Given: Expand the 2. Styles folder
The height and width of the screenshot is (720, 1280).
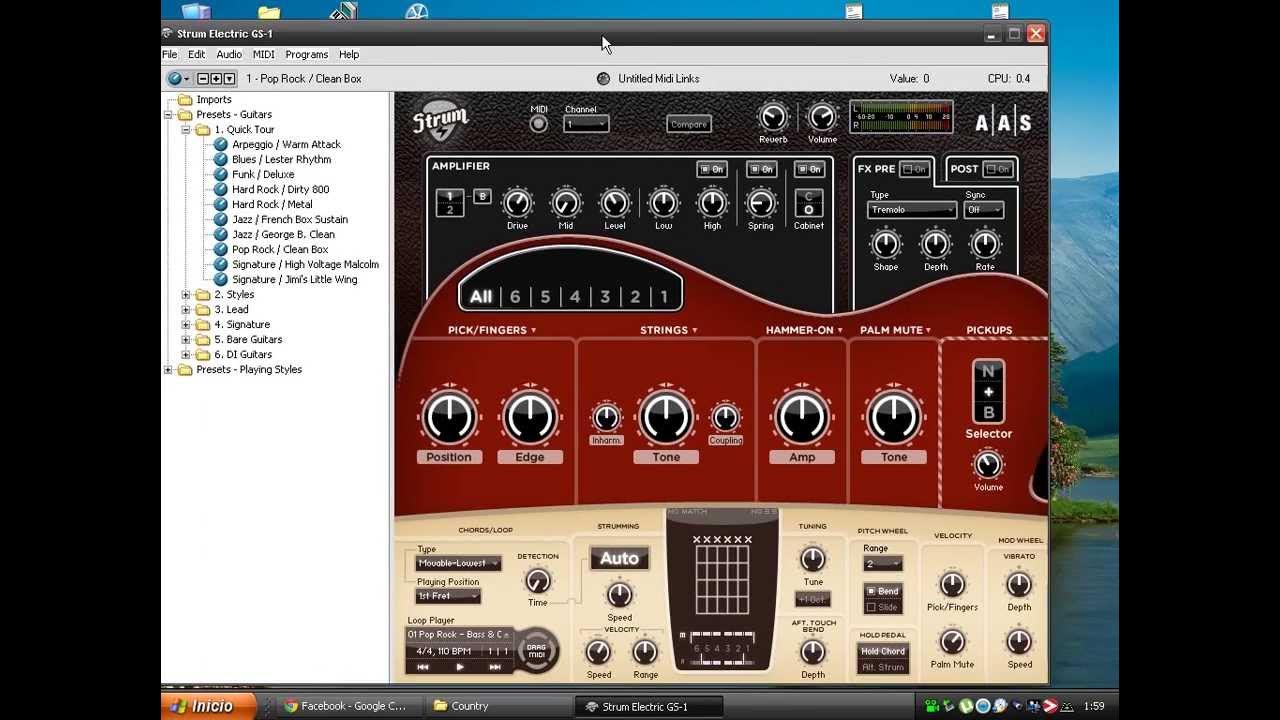Looking at the screenshot, I should 186,294.
